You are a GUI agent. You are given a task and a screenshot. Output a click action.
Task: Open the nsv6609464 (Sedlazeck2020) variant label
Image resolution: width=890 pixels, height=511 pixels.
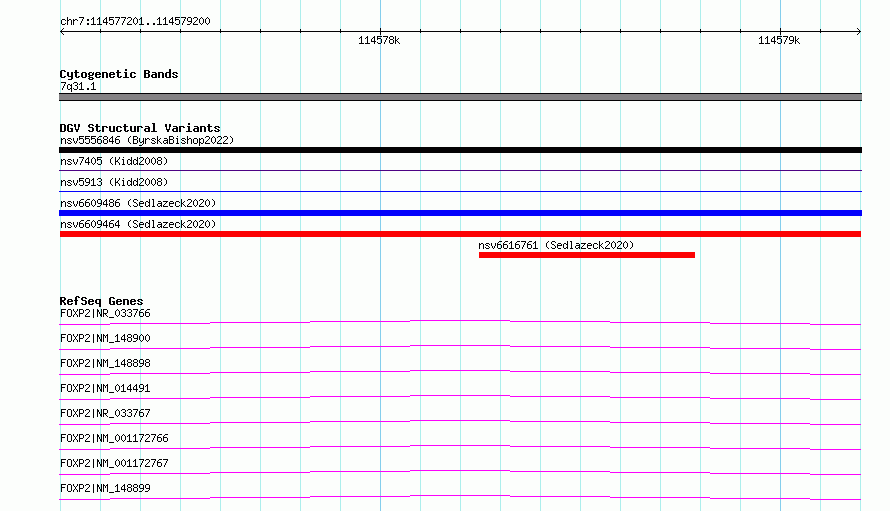(x=138, y=224)
